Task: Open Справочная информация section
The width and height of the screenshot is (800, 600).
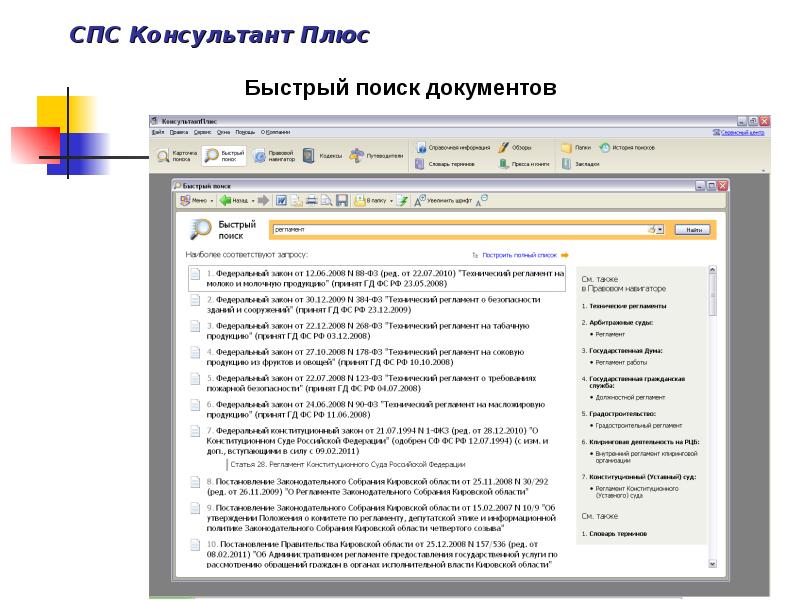Action: pyautogui.click(x=449, y=147)
